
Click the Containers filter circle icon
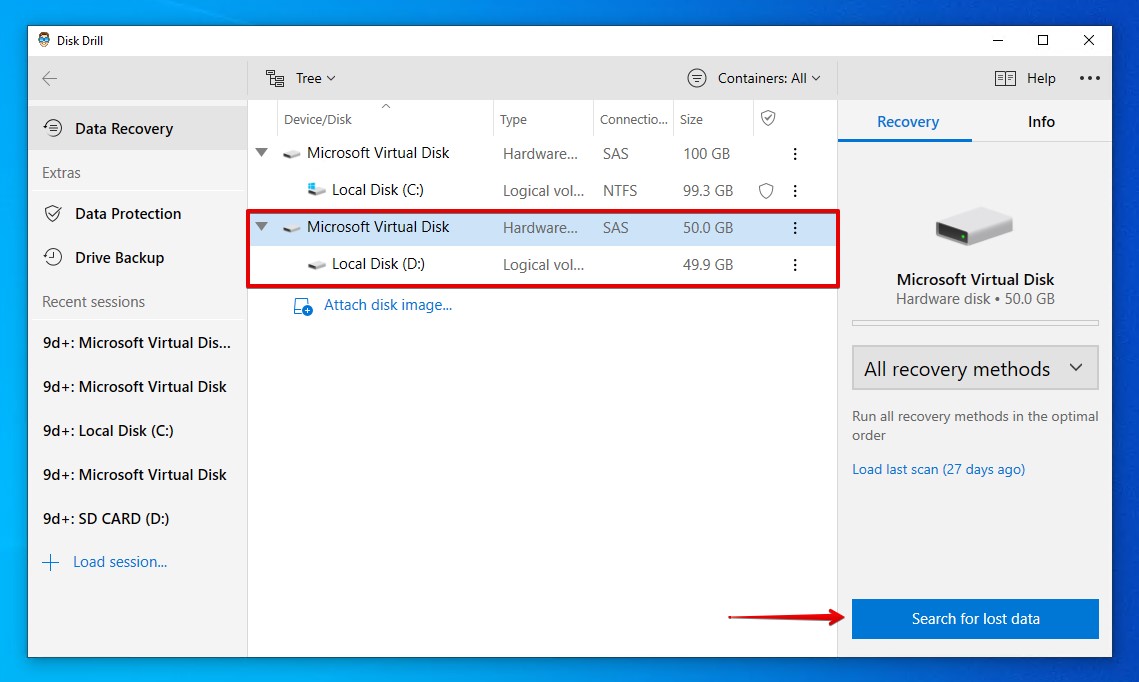click(697, 78)
